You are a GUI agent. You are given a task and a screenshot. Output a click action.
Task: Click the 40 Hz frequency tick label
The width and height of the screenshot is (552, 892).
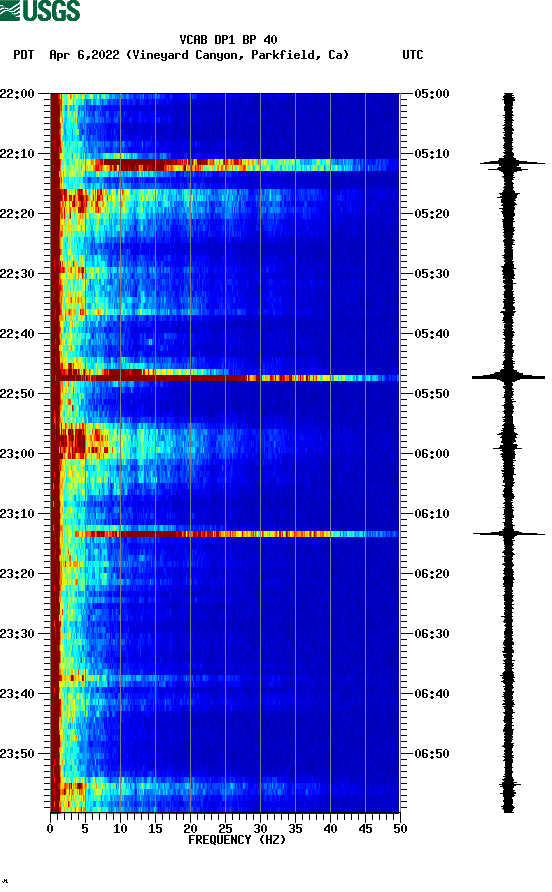click(330, 829)
